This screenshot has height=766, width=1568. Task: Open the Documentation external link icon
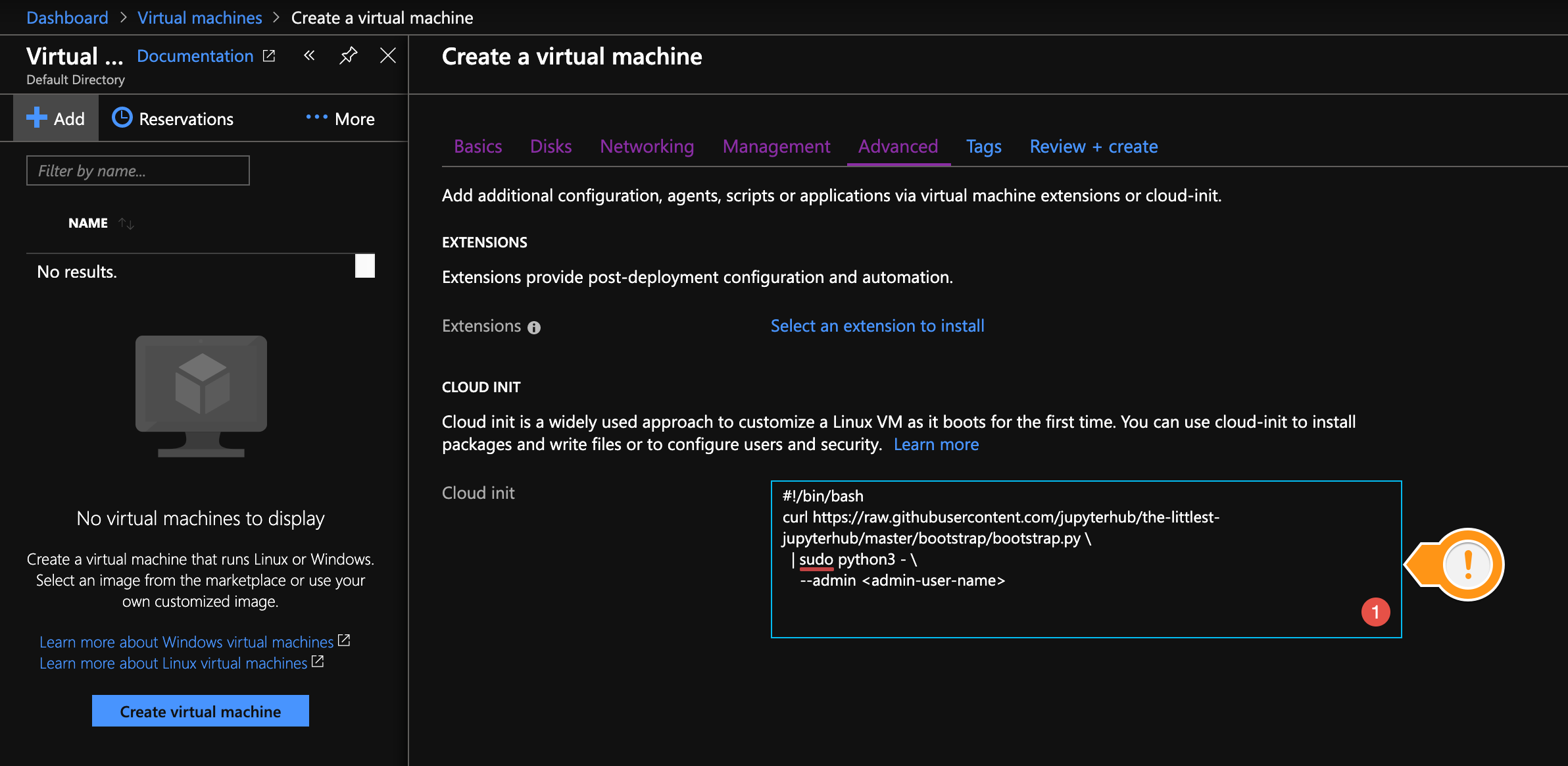[269, 56]
